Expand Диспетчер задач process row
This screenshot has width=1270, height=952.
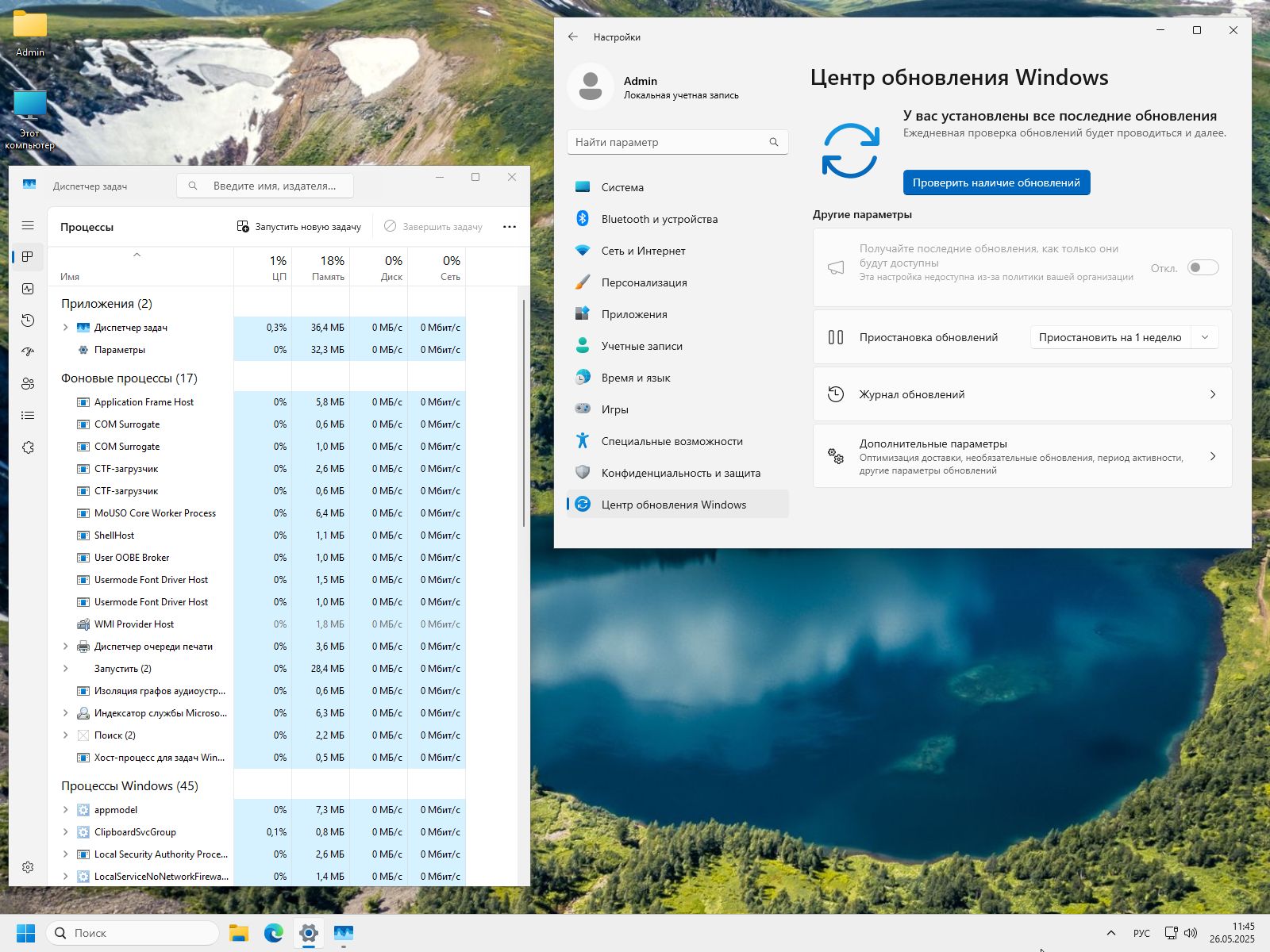pyautogui.click(x=66, y=328)
